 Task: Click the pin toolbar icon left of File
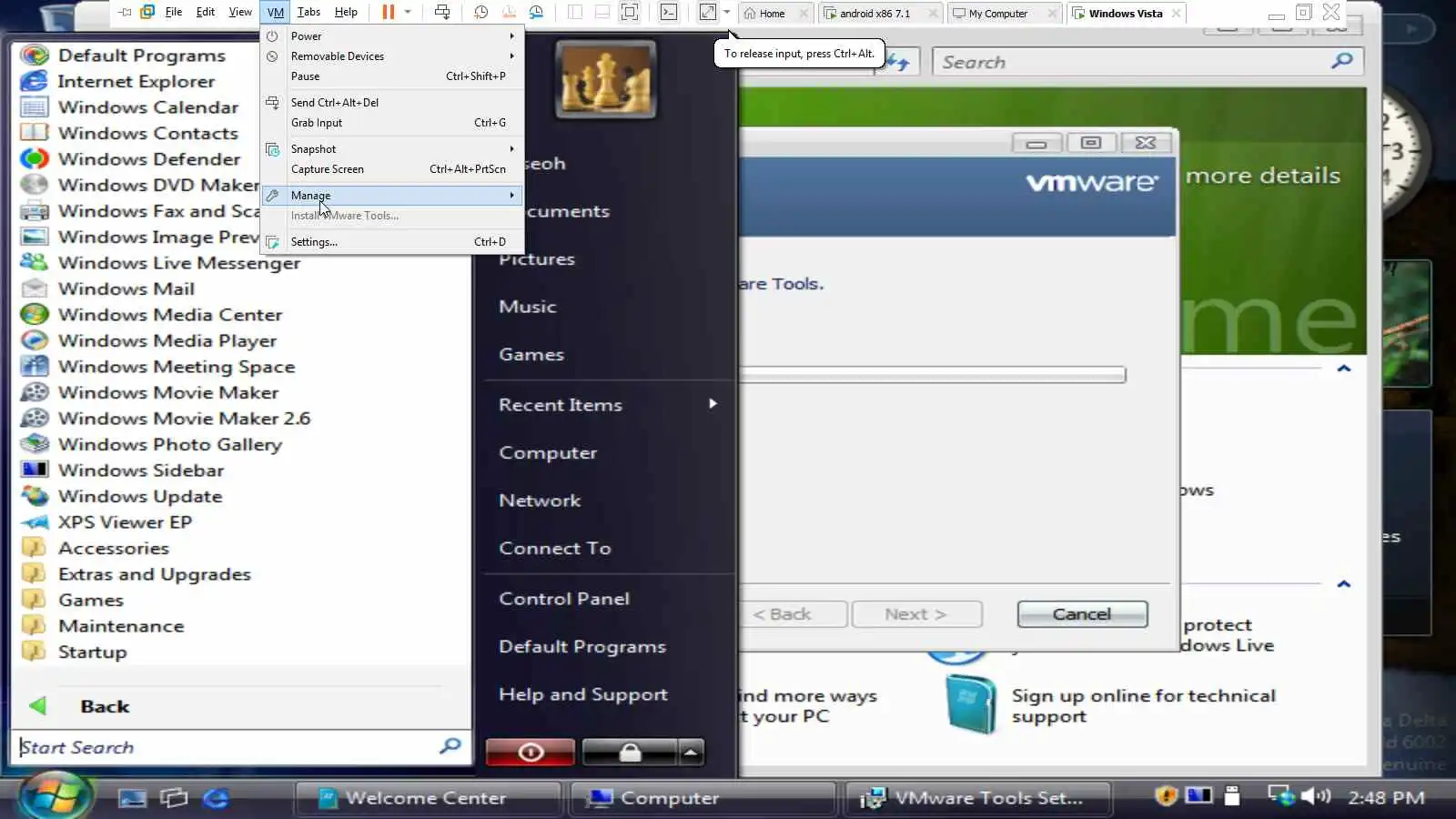[125, 12]
